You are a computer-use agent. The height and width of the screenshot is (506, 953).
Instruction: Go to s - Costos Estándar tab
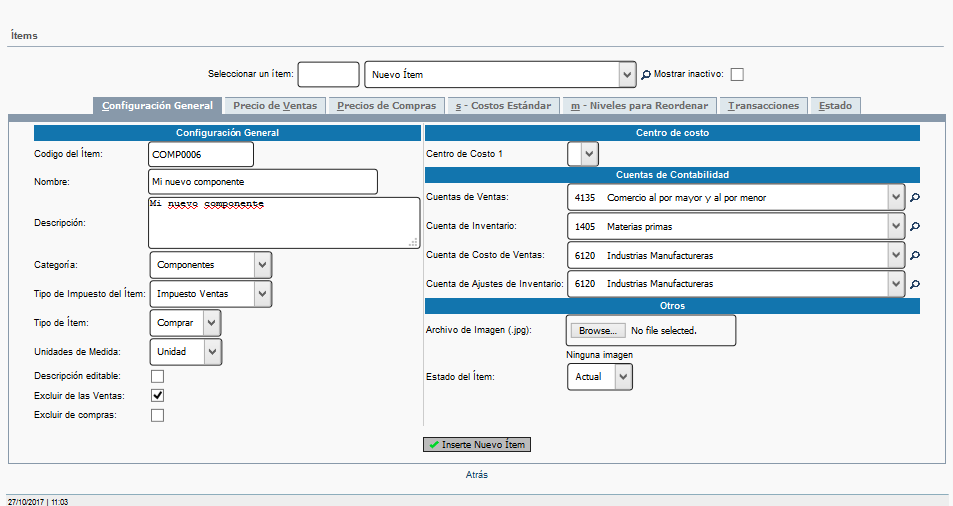(503, 106)
